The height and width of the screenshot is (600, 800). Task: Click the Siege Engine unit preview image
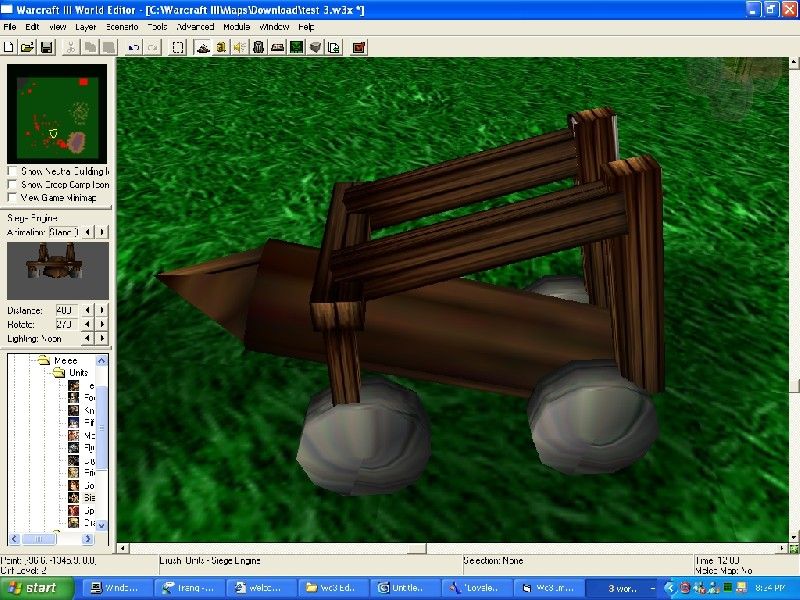[x=58, y=270]
